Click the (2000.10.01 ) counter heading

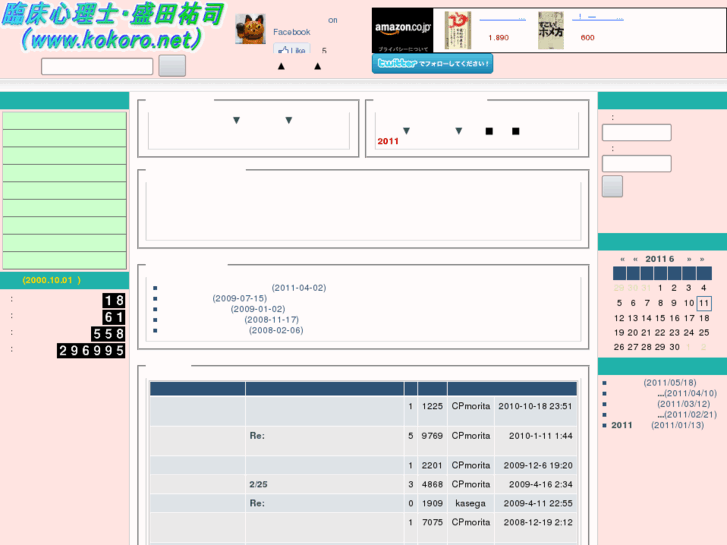click(x=51, y=280)
